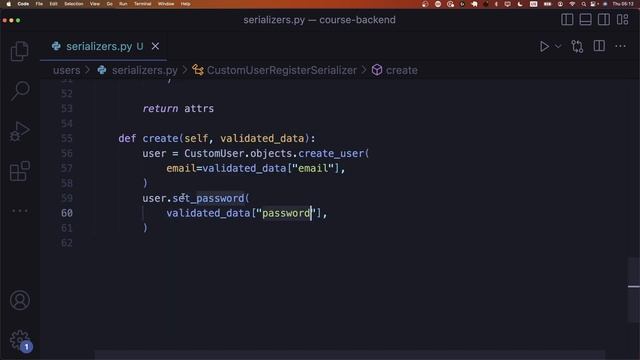
Task: Toggle the secondary side bar layout
Action: 604,20
